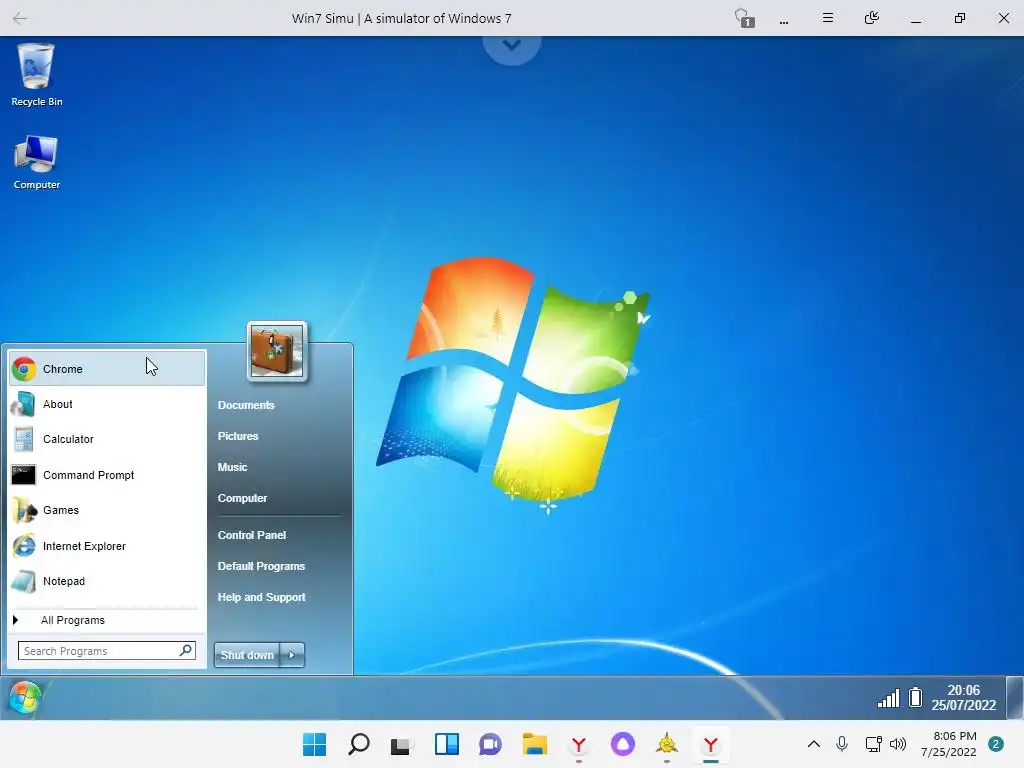The width and height of the screenshot is (1024, 768).
Task: Click the volume speaker tray icon
Action: click(x=898, y=744)
